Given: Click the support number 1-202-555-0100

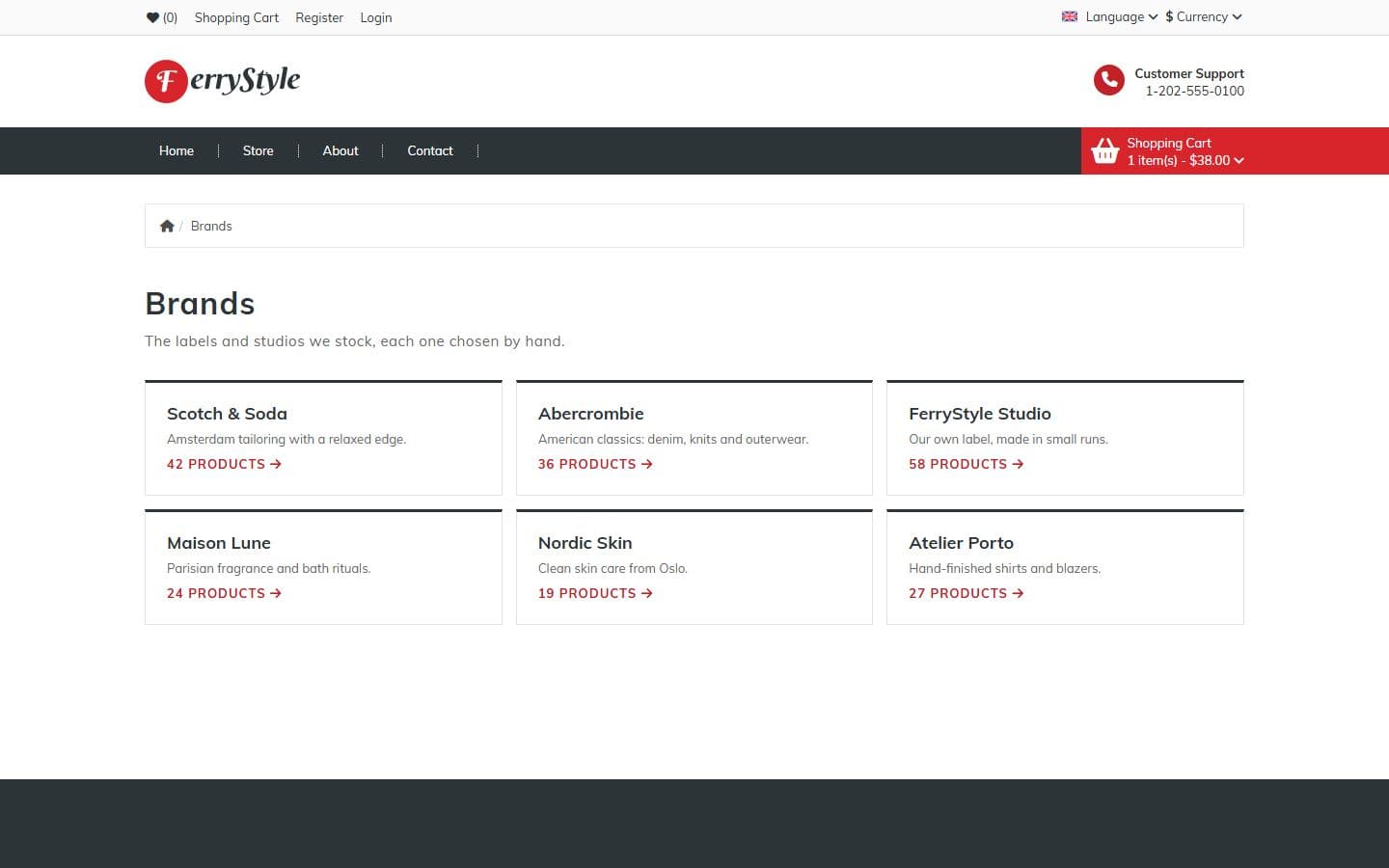Looking at the screenshot, I should [x=1195, y=91].
